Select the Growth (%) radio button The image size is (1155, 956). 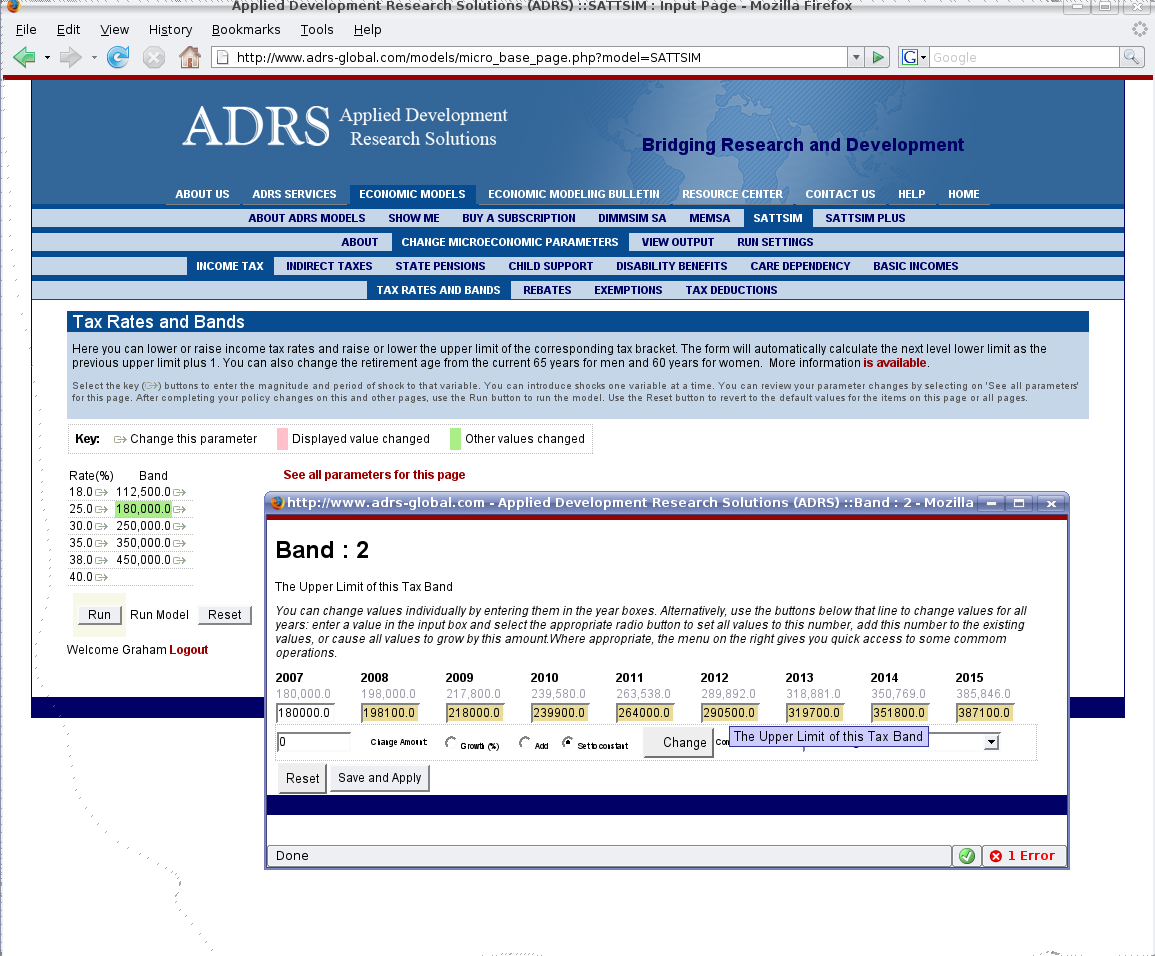click(x=451, y=743)
